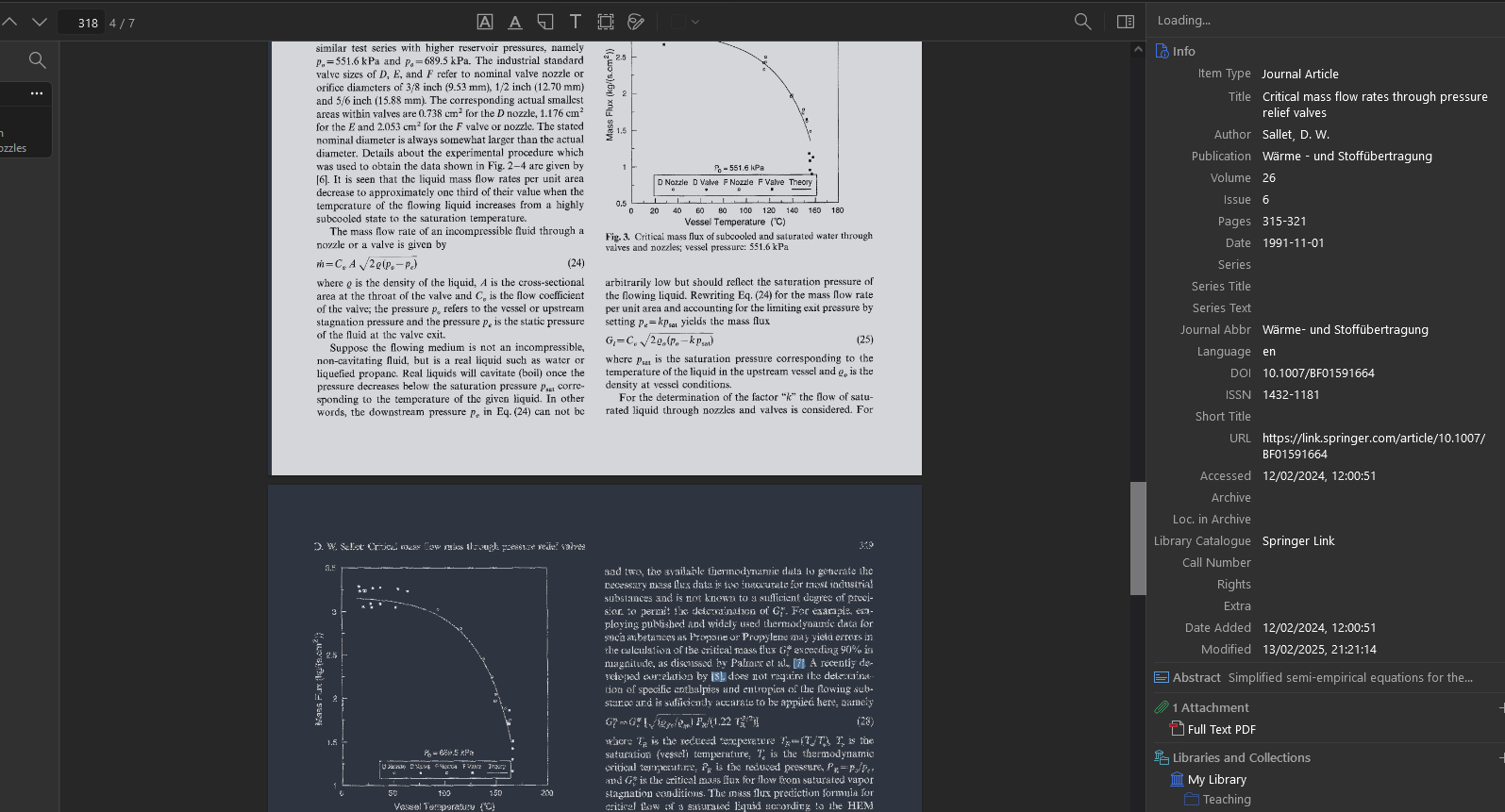Click the Item Type value Journal Article

point(1300,74)
